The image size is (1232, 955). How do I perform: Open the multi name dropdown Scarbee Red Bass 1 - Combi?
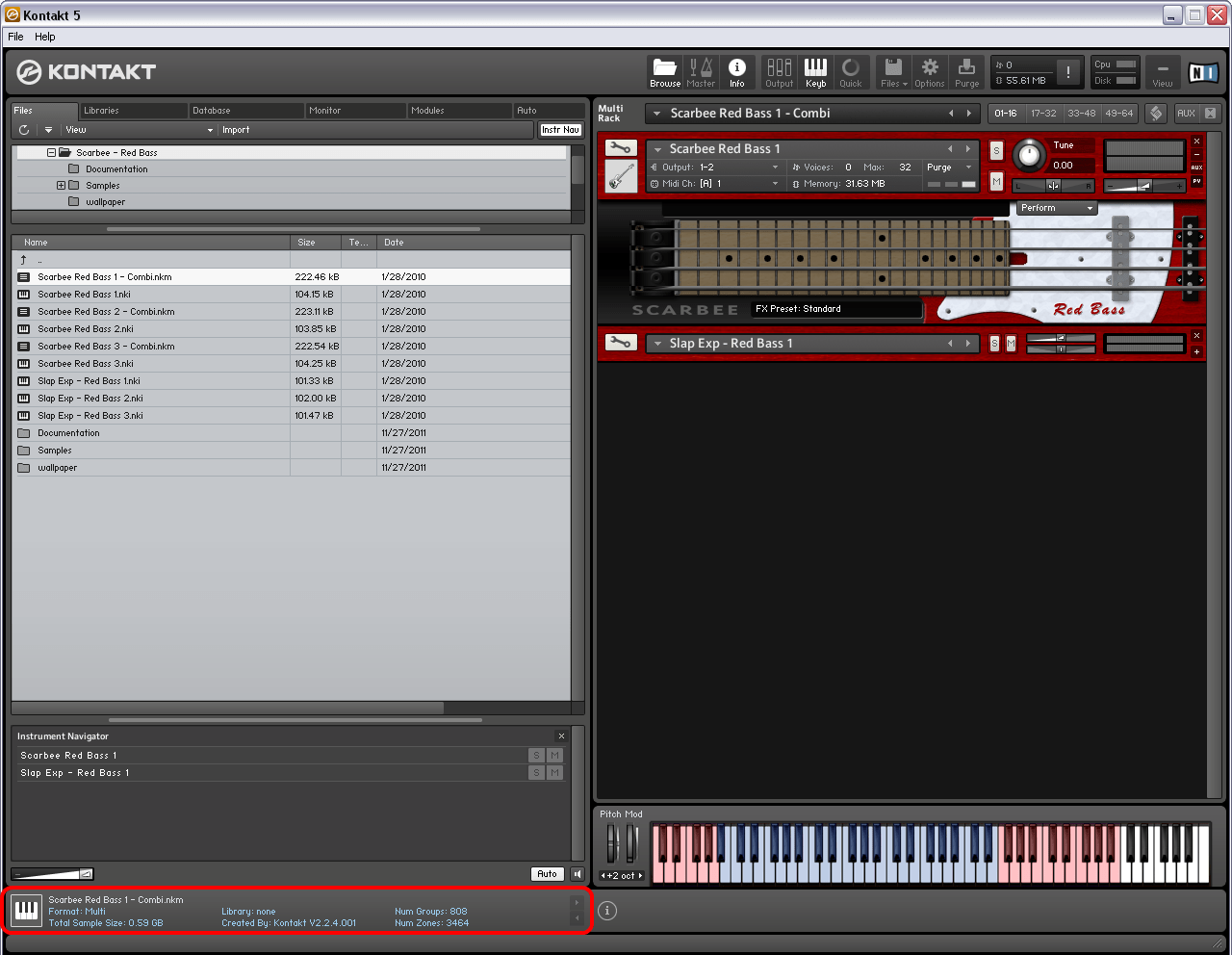[813, 113]
